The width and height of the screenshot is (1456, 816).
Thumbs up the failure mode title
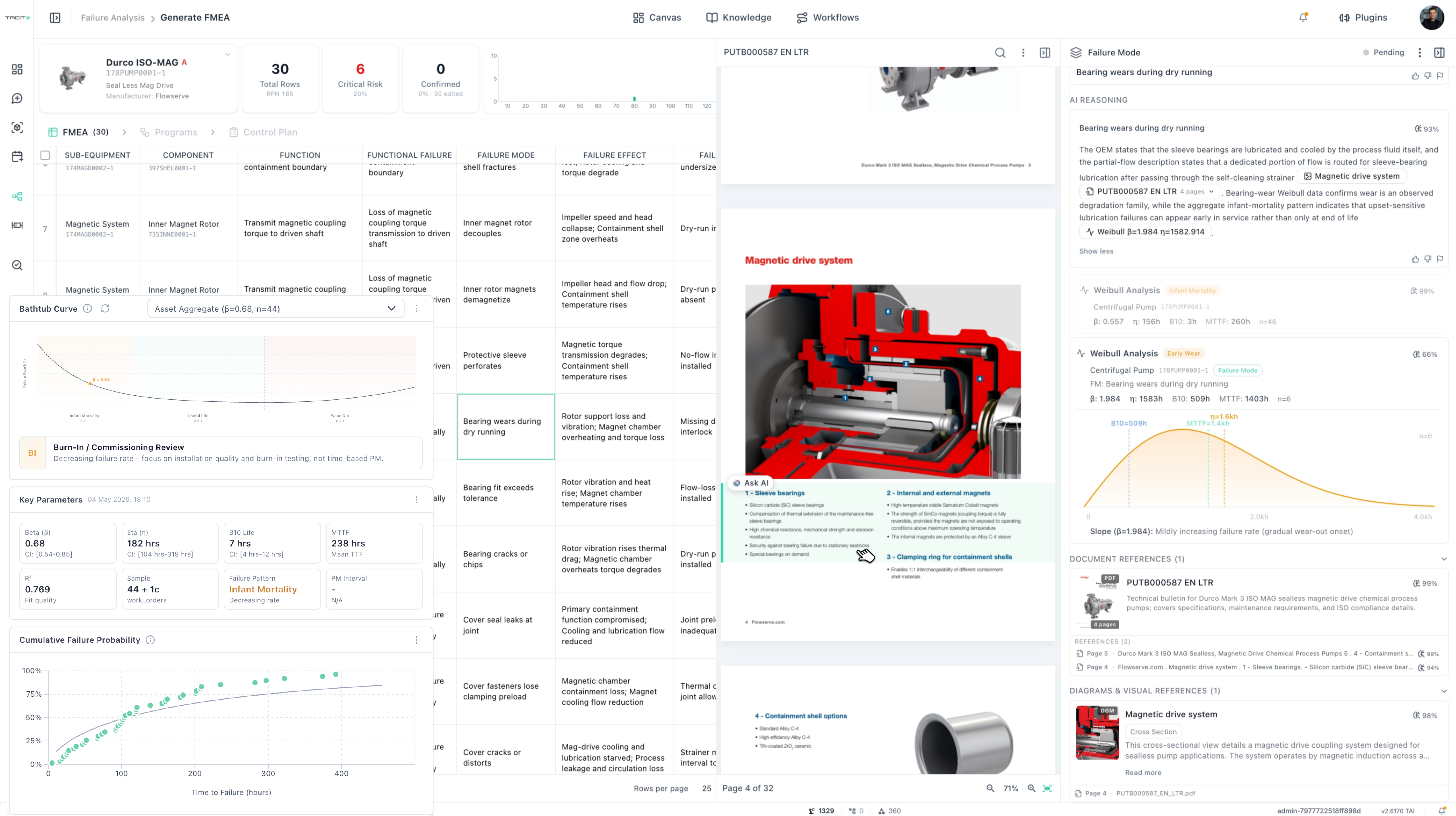click(x=1415, y=76)
